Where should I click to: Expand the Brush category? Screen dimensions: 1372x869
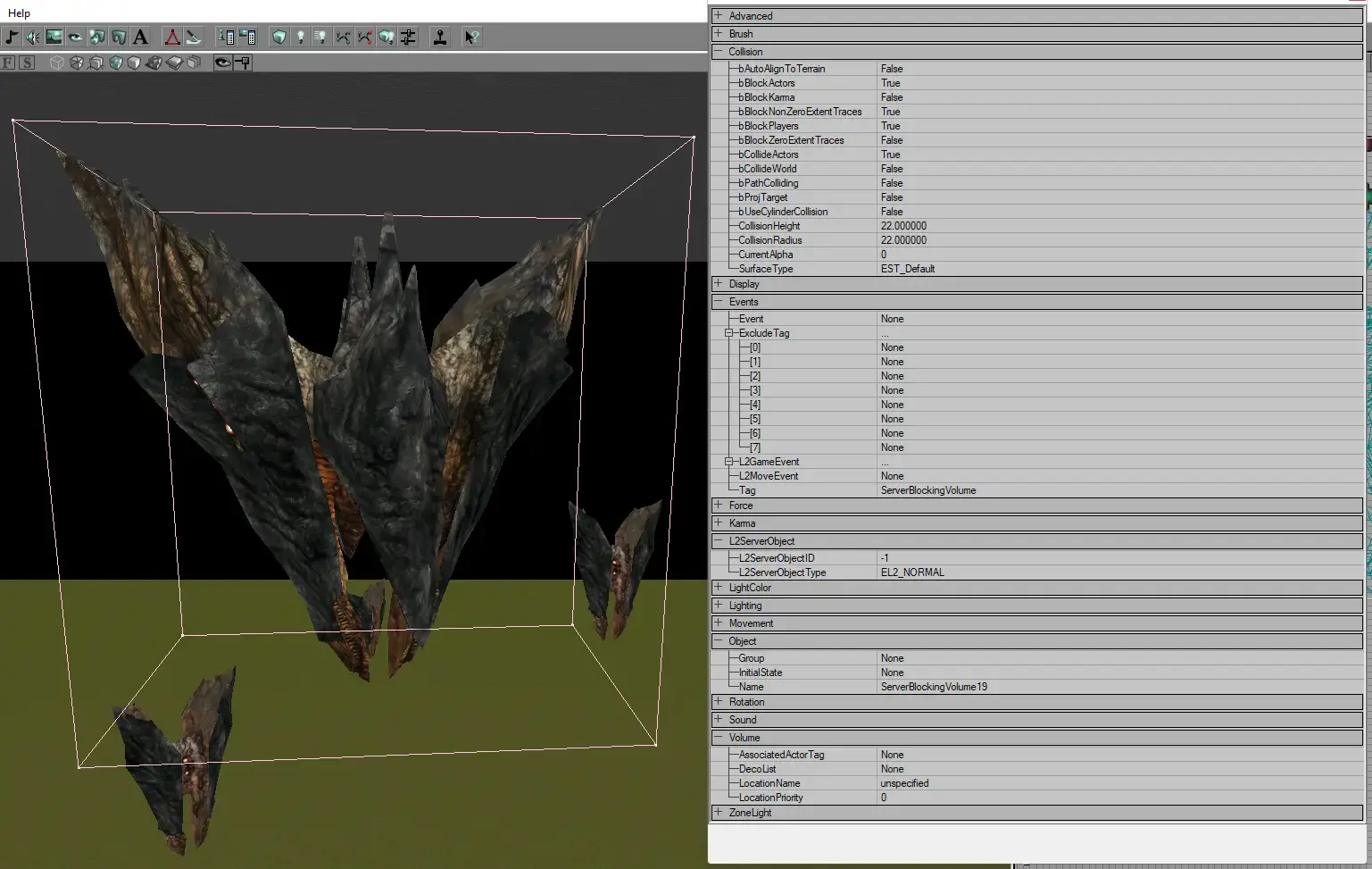point(718,33)
